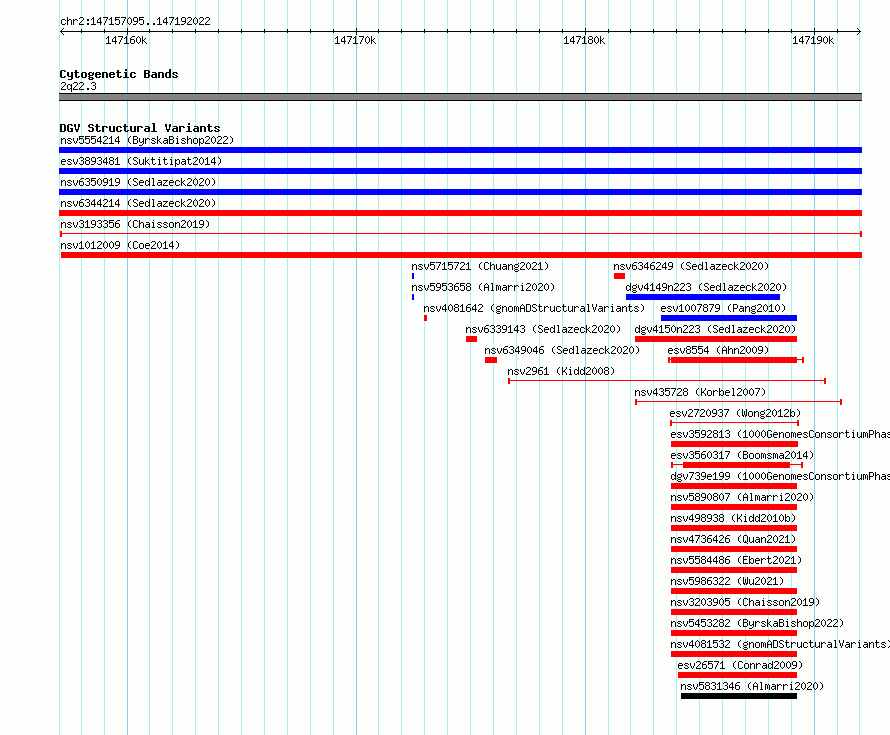Open nsv435728 (Korbel2007) label
This screenshot has height=735, width=890.
pos(700,392)
